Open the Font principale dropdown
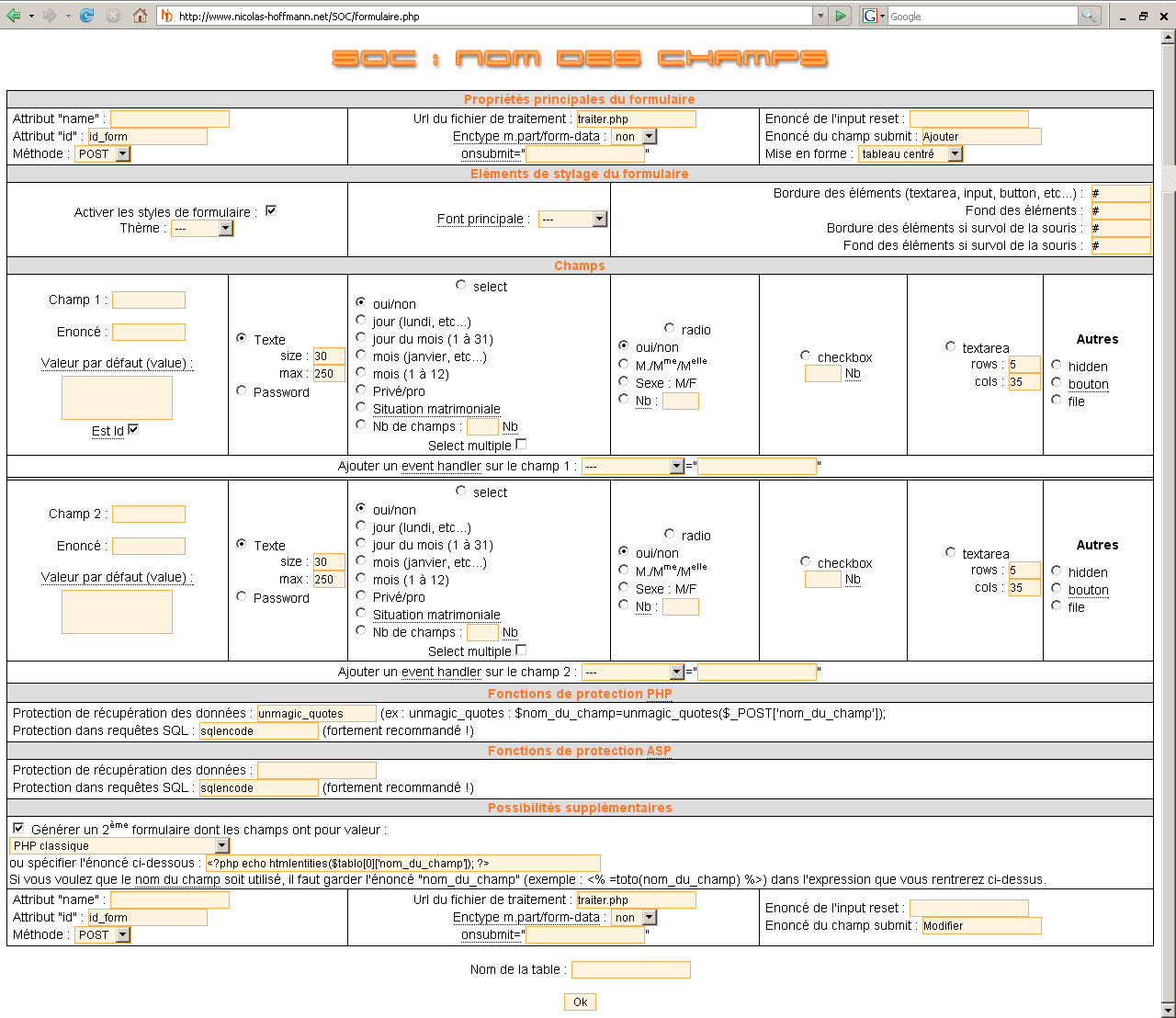 pos(573,219)
